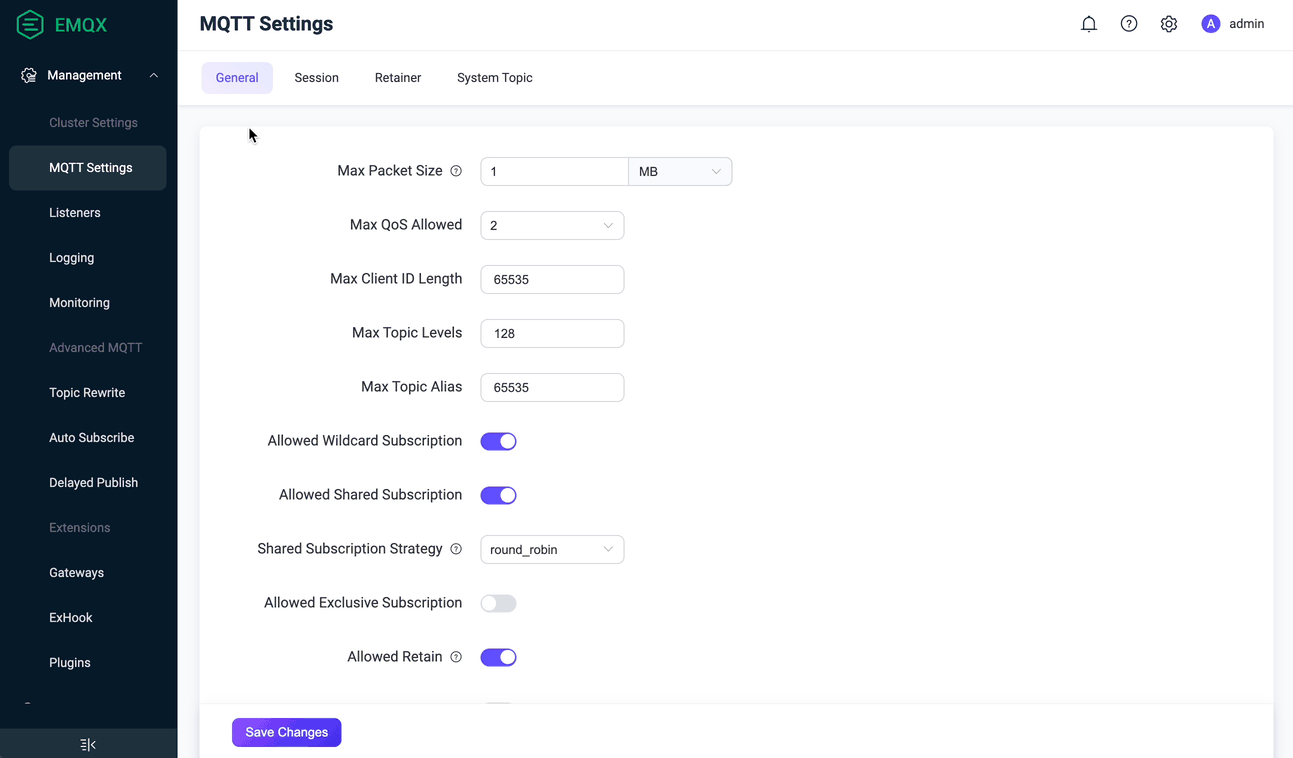View the Max Packet Size info tooltip
This screenshot has width=1293, height=758.
pos(457,171)
